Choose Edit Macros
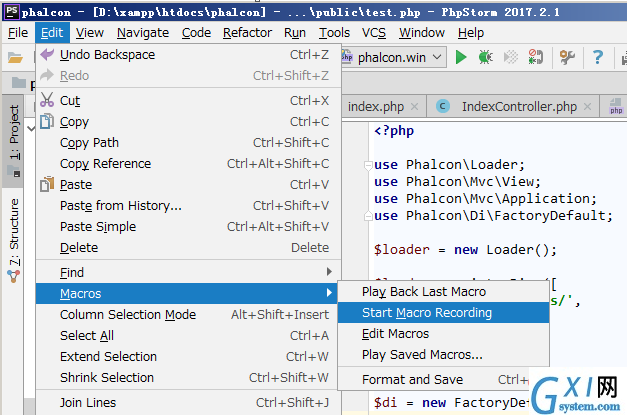This screenshot has width=627, height=415. 443,333
